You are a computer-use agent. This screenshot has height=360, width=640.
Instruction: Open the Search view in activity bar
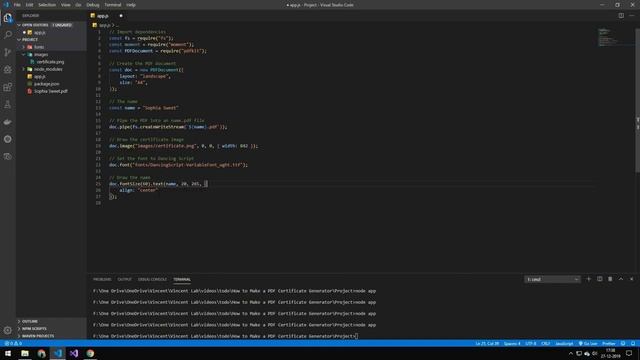[8, 35]
